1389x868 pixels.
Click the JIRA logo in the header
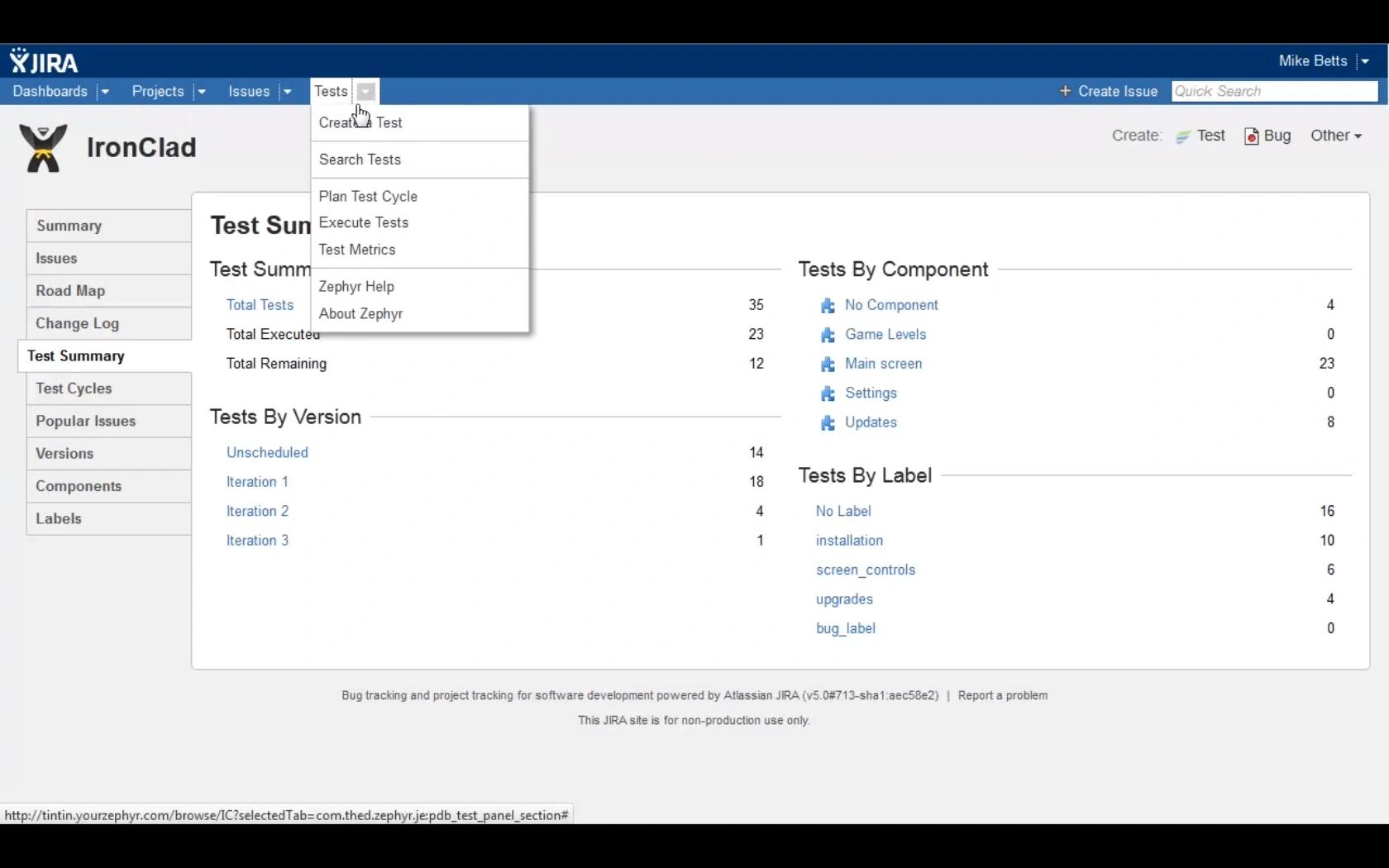tap(44, 61)
